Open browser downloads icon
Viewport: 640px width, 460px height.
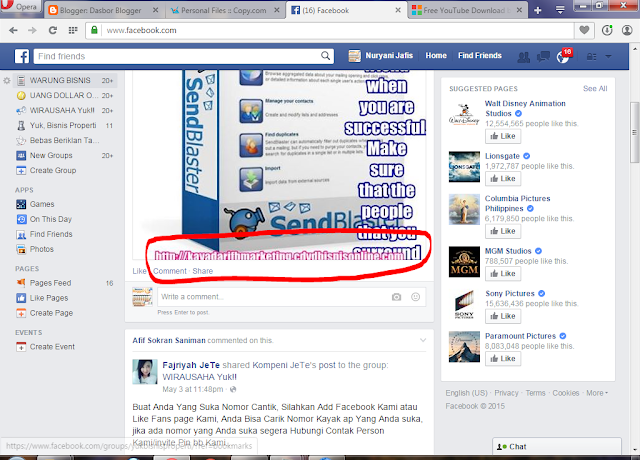[607, 30]
